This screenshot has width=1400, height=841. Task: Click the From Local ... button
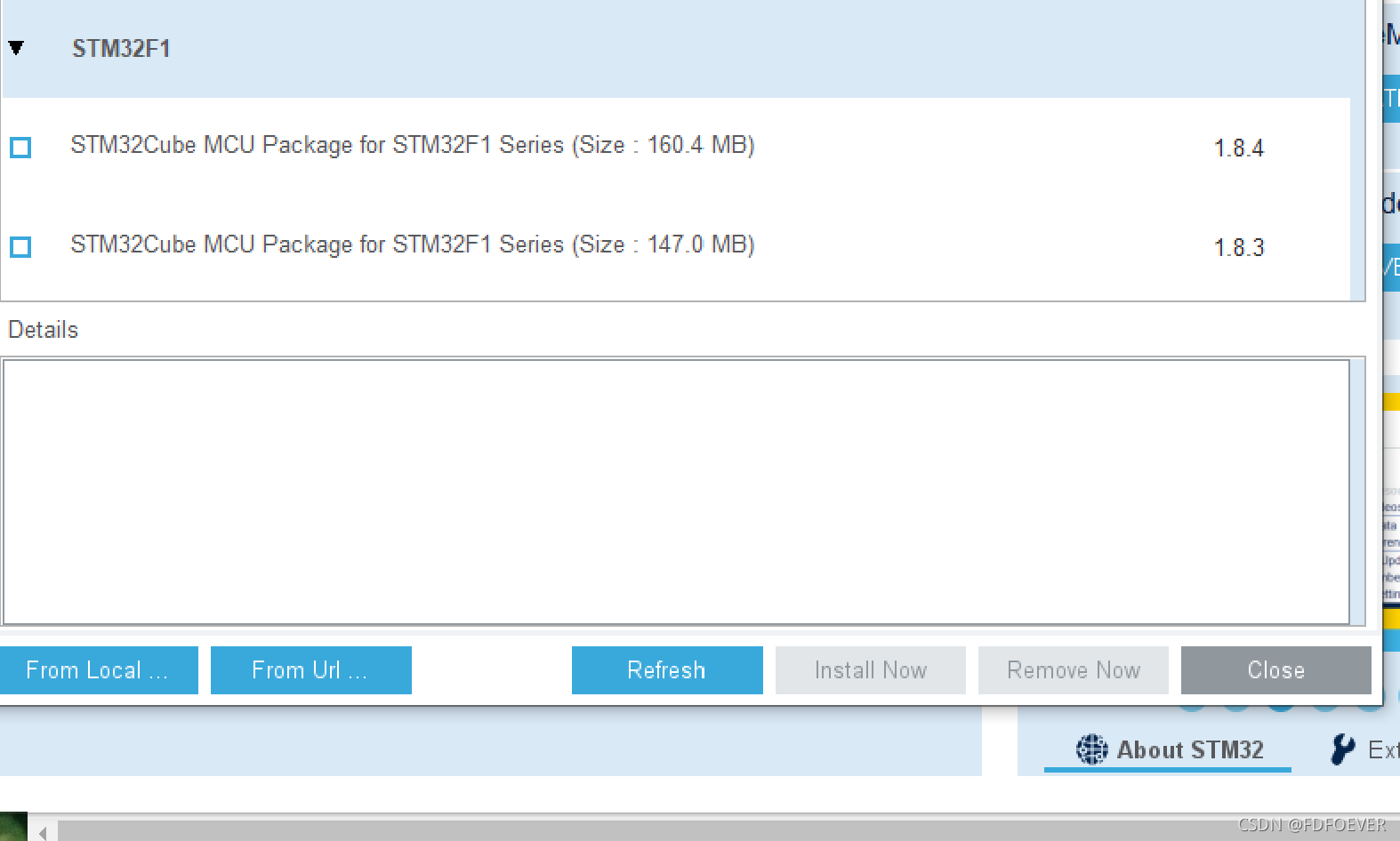99,670
